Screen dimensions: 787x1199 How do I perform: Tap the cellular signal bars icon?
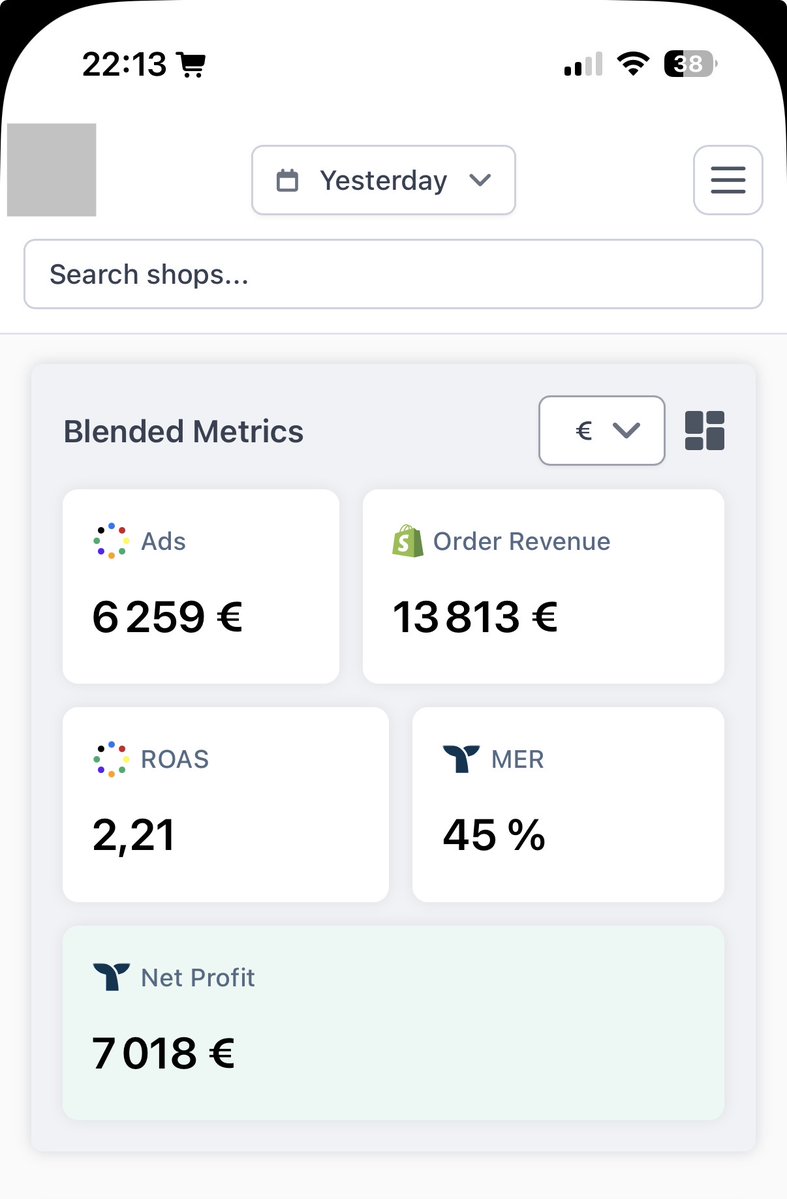584,64
